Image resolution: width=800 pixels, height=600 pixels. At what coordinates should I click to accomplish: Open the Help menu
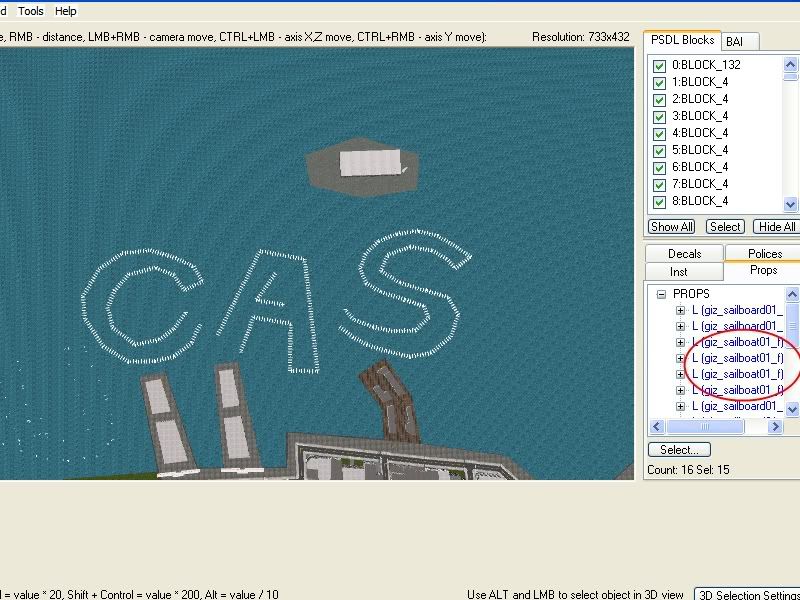(x=65, y=11)
